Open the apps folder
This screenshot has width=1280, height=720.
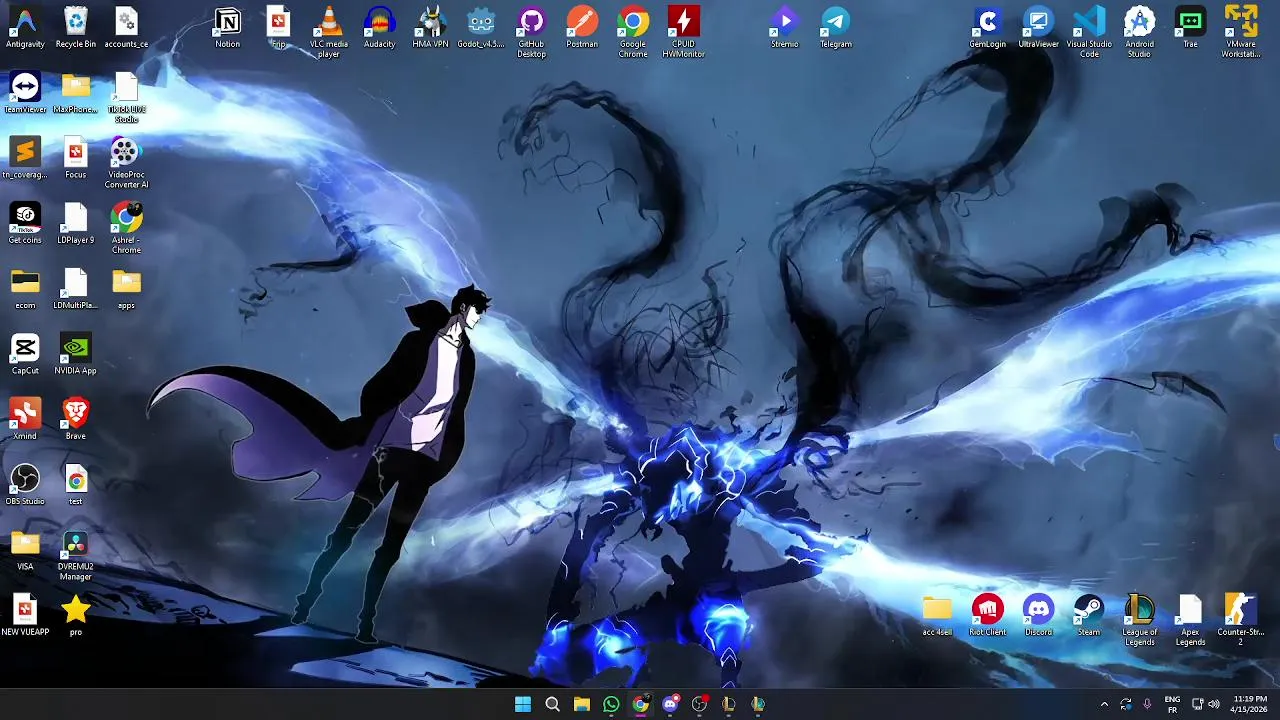(126, 289)
